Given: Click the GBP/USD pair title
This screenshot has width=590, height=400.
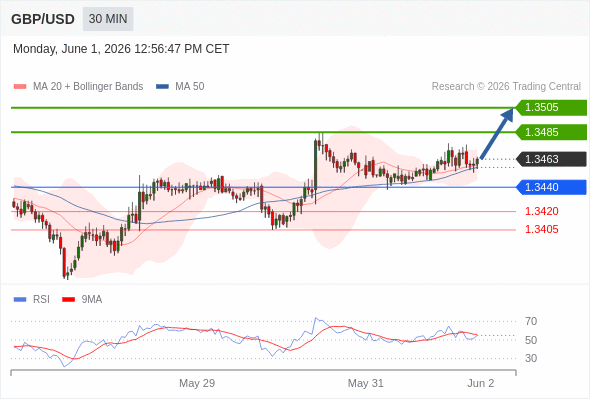Looking at the screenshot, I should coord(43,19).
